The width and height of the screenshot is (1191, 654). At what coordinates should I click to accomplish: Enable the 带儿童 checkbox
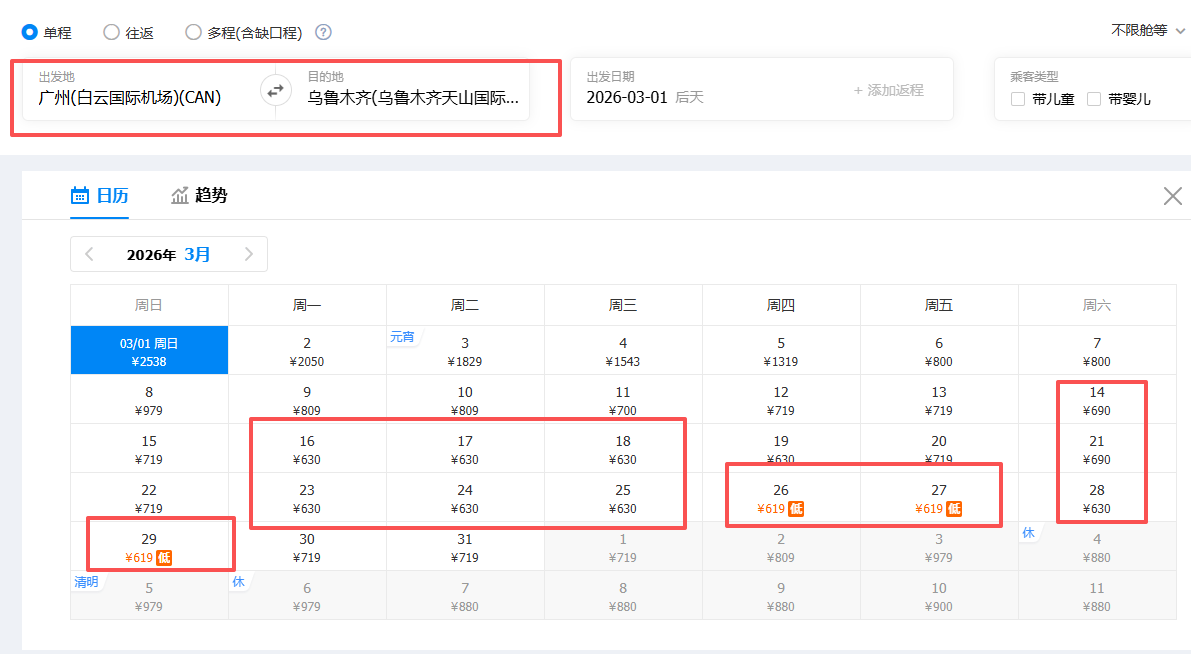point(1018,99)
